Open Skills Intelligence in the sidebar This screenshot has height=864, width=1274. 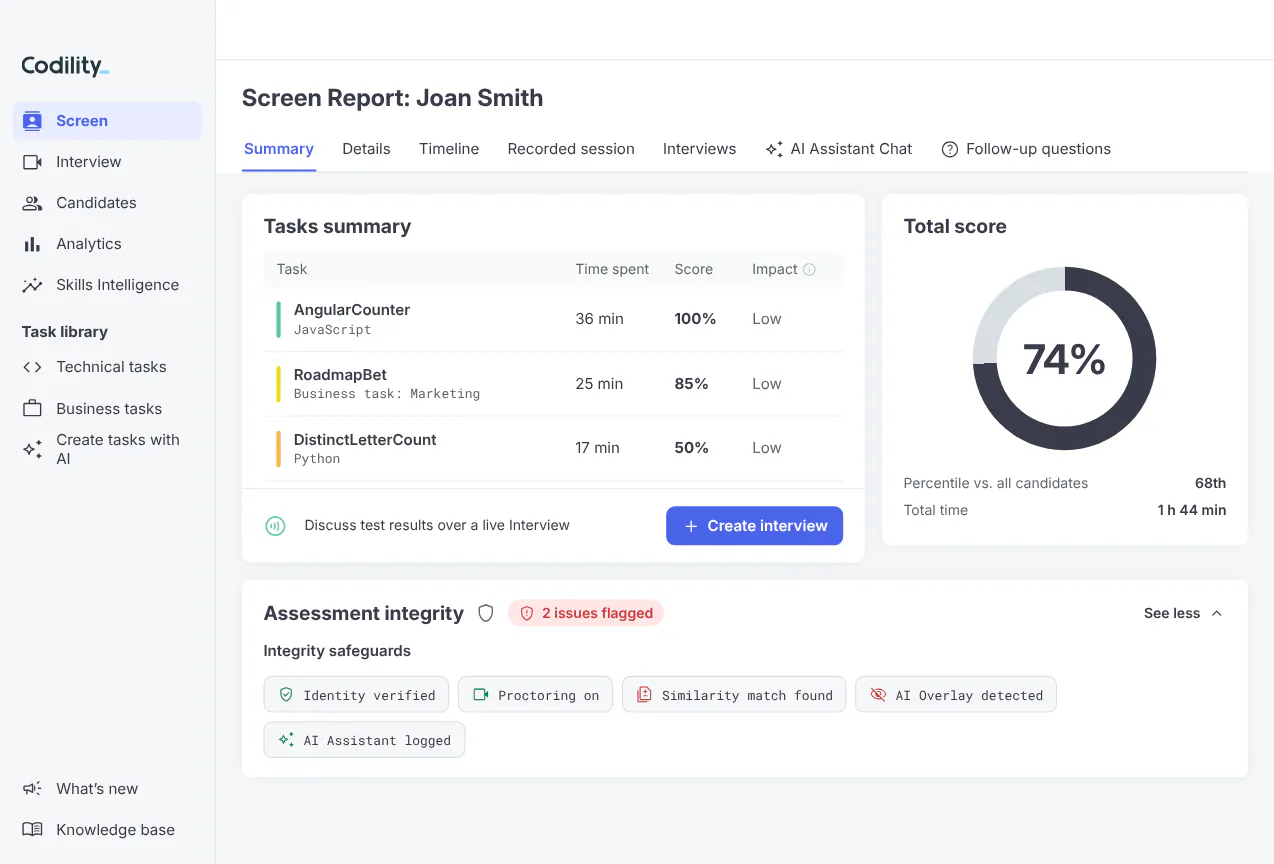107,285
